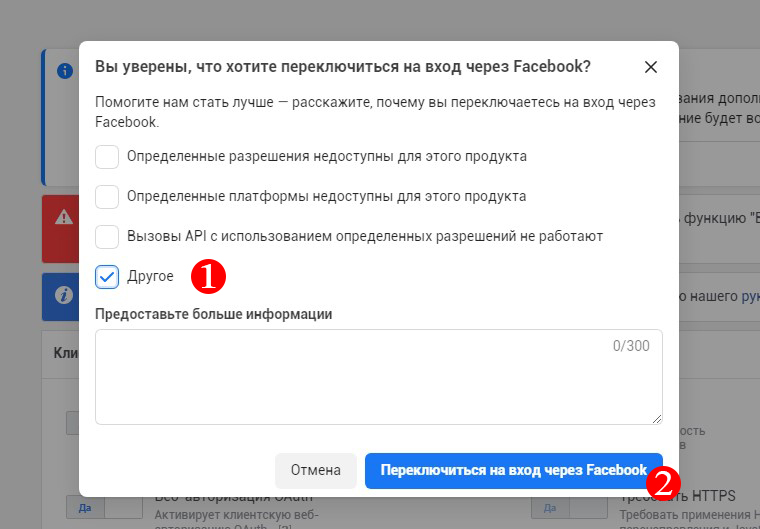760x529 pixels.
Task: Click the 'Отмена' button
Action: pyautogui.click(x=316, y=470)
